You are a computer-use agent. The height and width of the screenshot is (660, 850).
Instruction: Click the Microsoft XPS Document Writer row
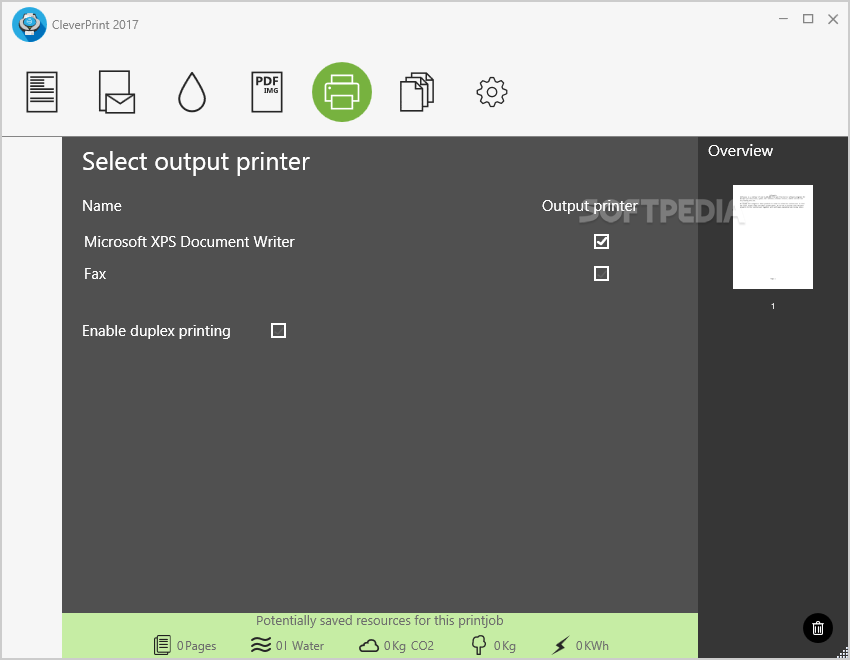pos(347,242)
